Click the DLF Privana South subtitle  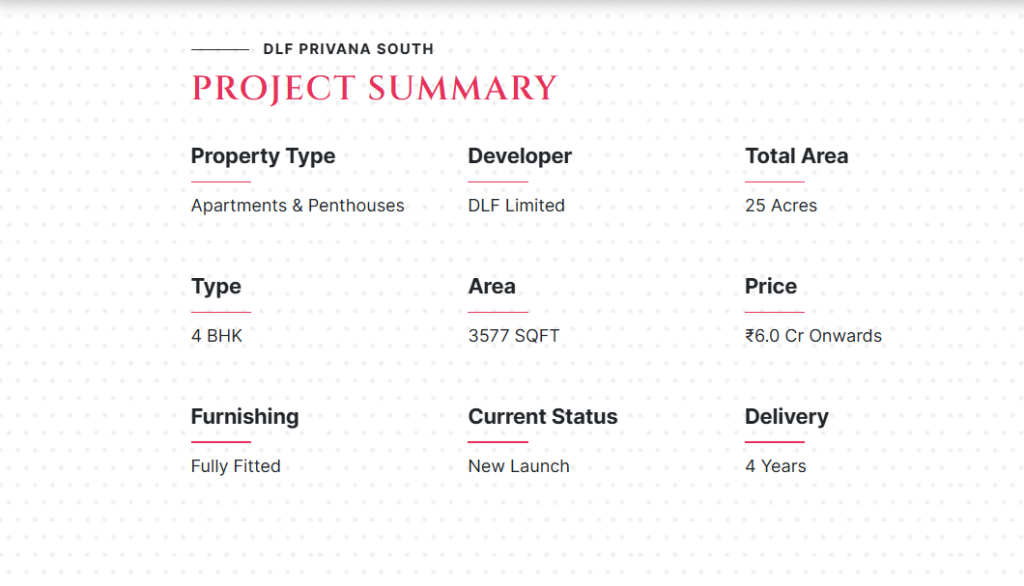[x=348, y=49]
